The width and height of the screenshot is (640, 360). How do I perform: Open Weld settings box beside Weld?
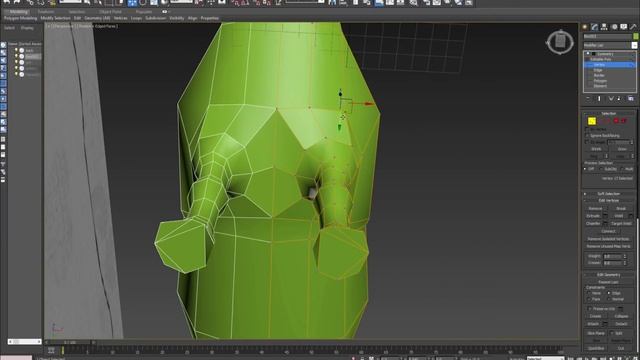coord(631,216)
